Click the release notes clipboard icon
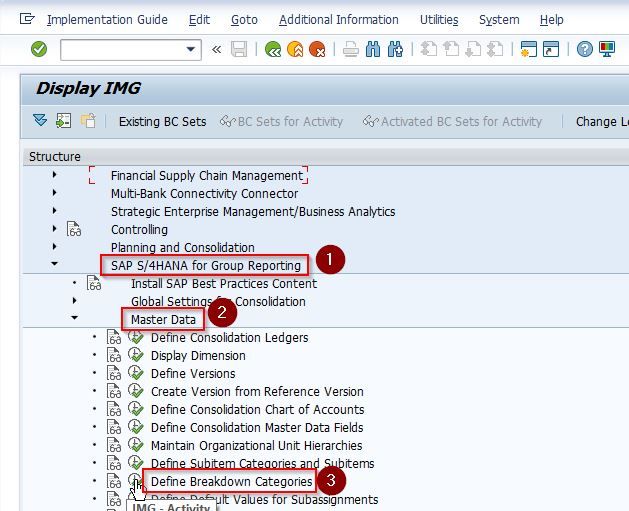629x511 pixels. (x=88, y=121)
